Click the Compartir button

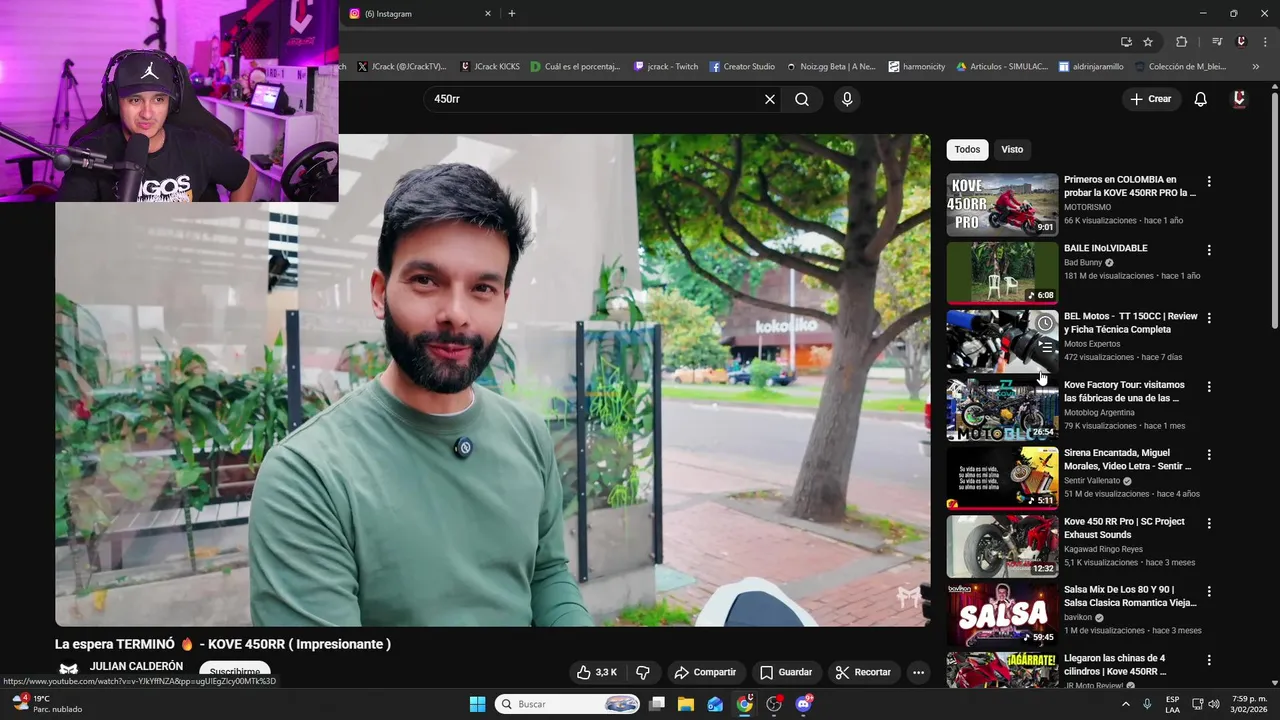[705, 672]
